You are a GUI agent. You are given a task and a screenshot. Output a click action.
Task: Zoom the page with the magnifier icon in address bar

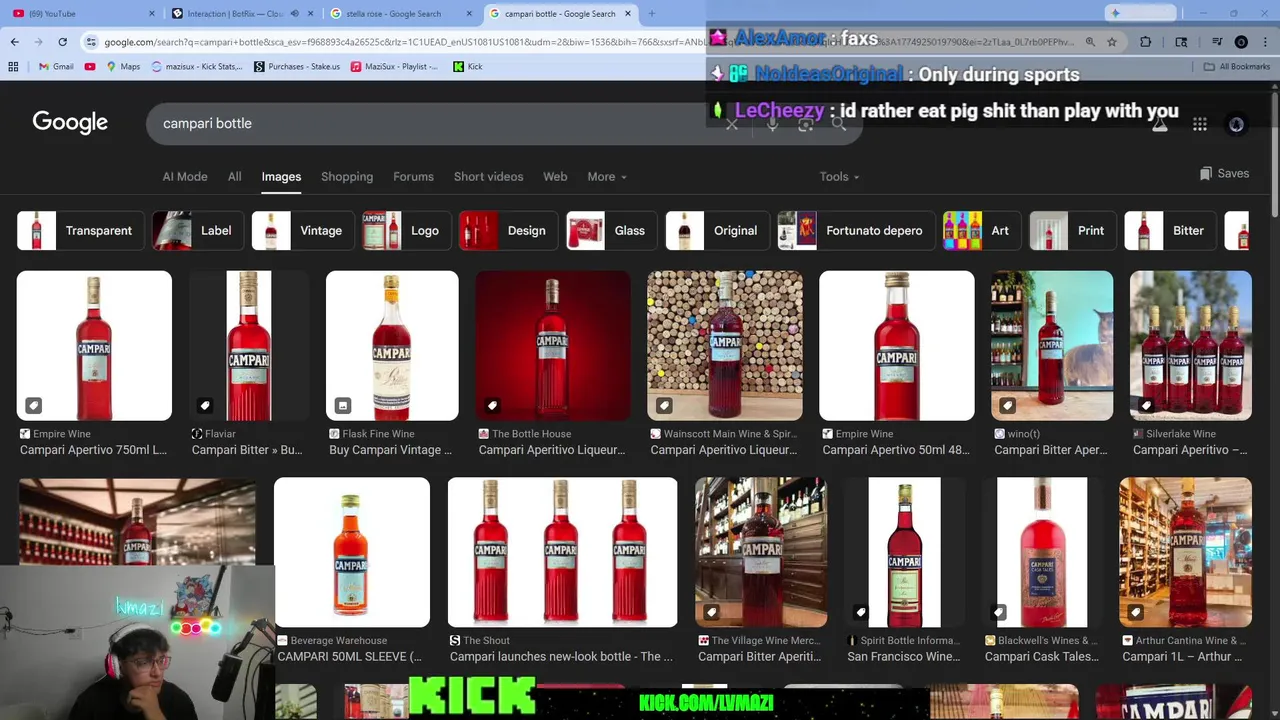pos(1090,42)
